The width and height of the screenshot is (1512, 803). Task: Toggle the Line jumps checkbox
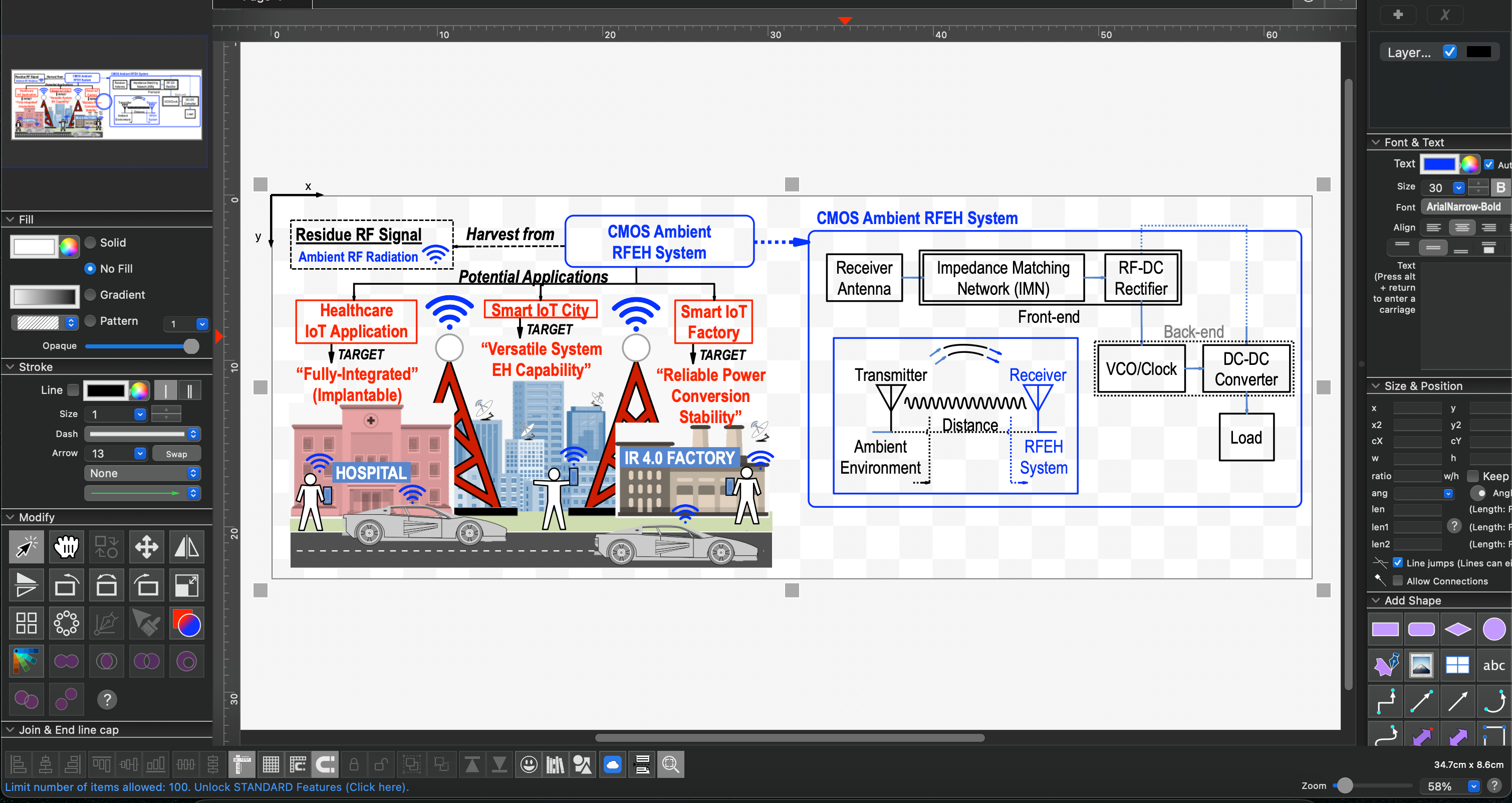point(1398,563)
